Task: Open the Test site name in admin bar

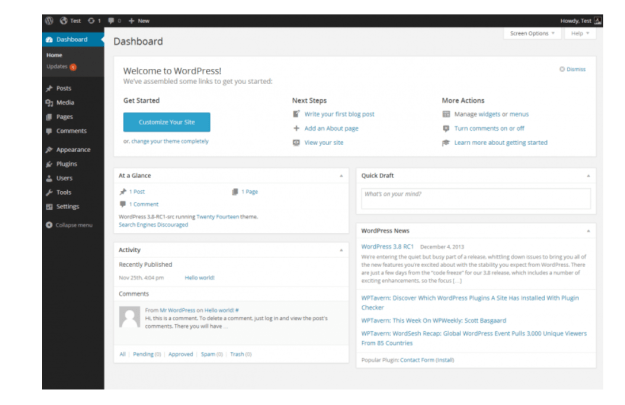Action: pos(71,21)
